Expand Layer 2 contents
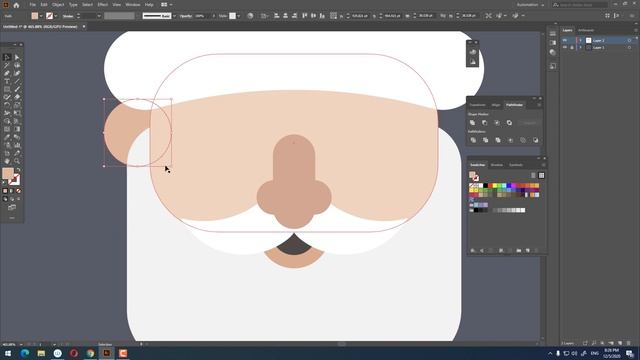Viewport: 640px width, 360px height. pyautogui.click(x=580, y=40)
